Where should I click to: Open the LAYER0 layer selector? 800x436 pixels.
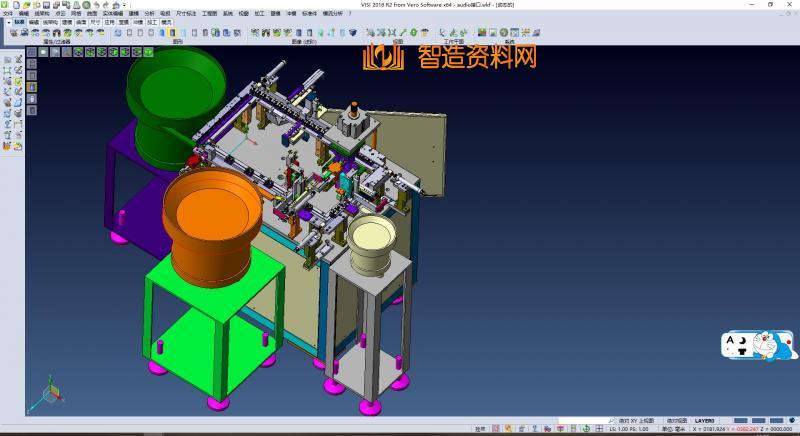[x=705, y=421]
